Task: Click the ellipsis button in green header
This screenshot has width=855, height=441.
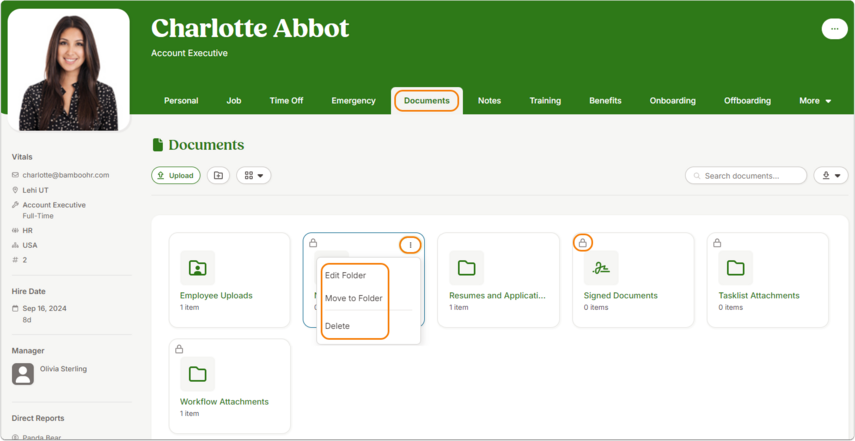Action: tap(834, 29)
